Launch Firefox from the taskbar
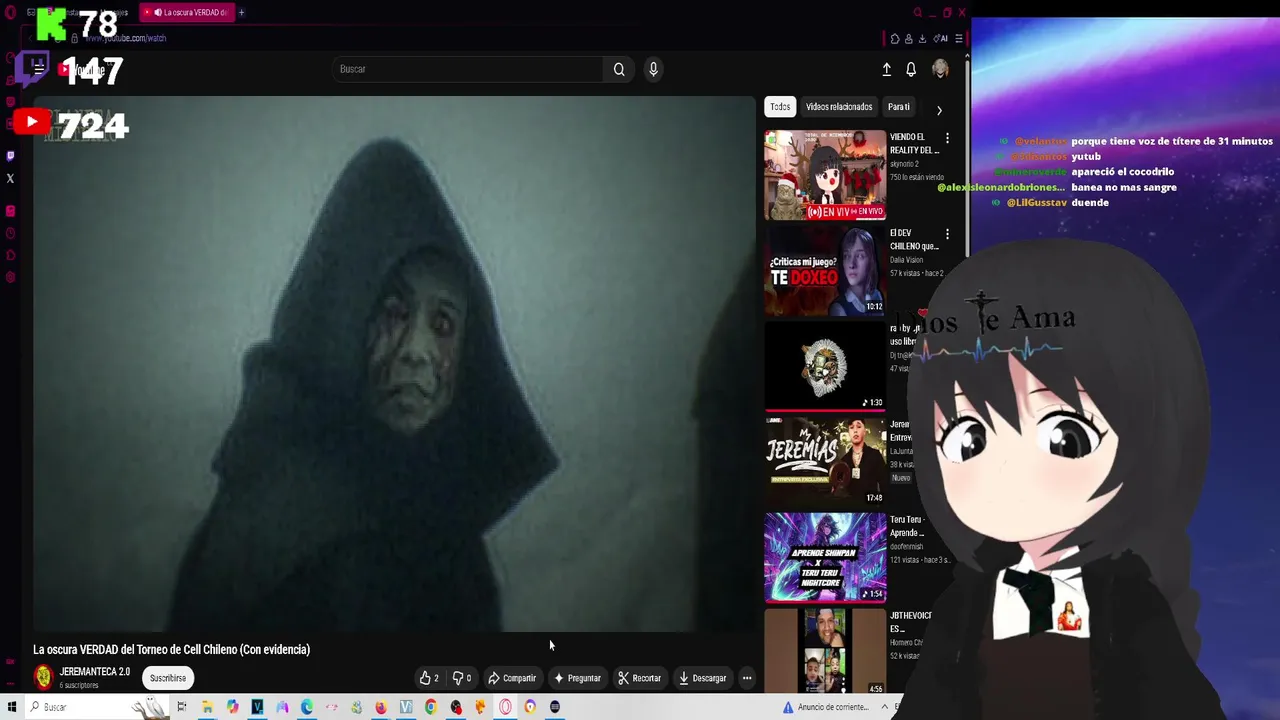The height and width of the screenshot is (720, 1280). pos(381,707)
